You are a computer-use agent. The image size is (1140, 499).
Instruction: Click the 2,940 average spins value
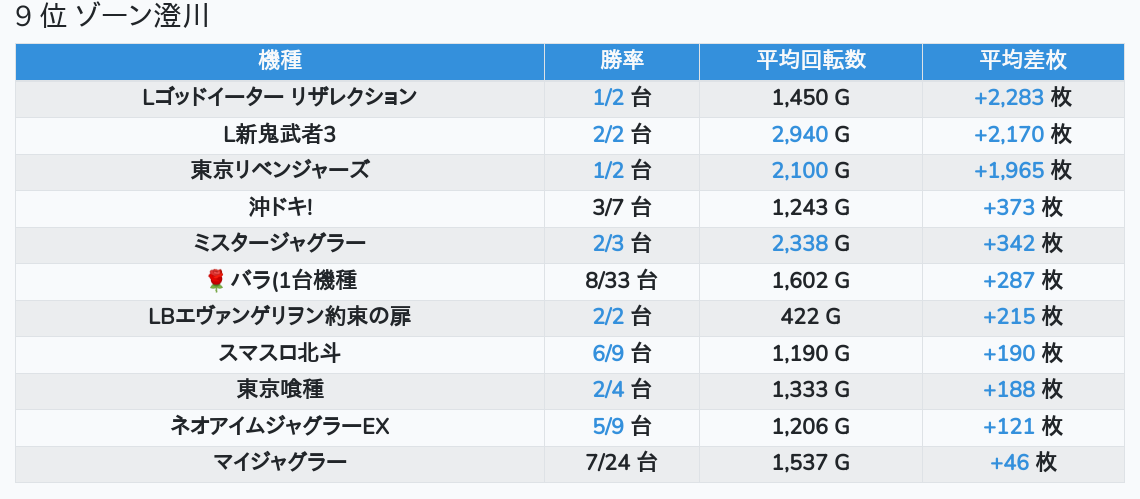tap(800, 134)
